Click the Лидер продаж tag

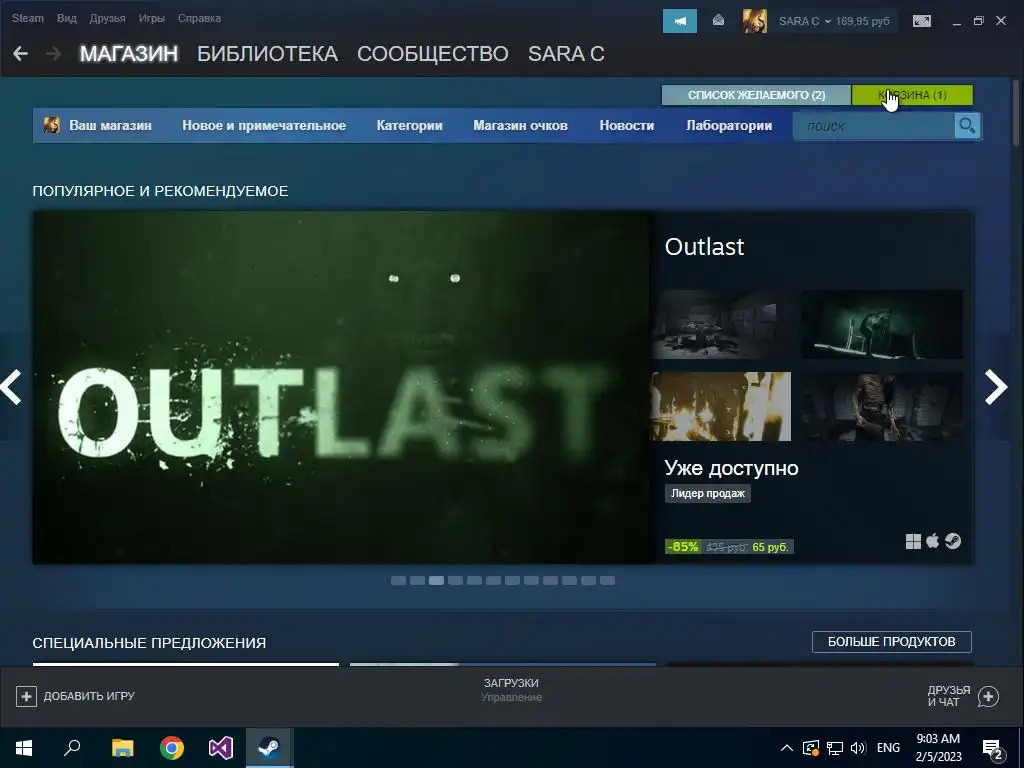coord(708,493)
